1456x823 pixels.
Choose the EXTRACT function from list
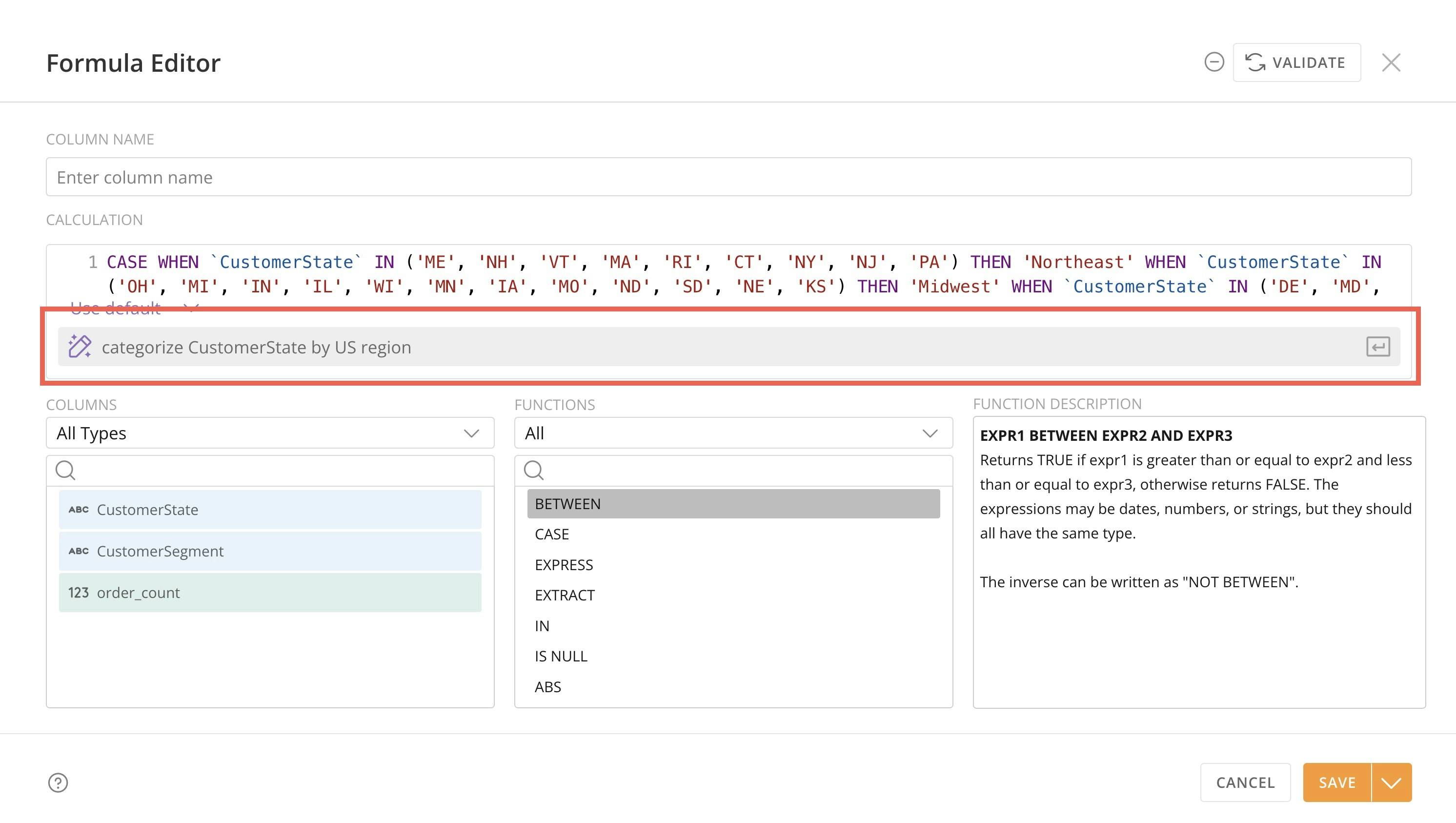564,595
